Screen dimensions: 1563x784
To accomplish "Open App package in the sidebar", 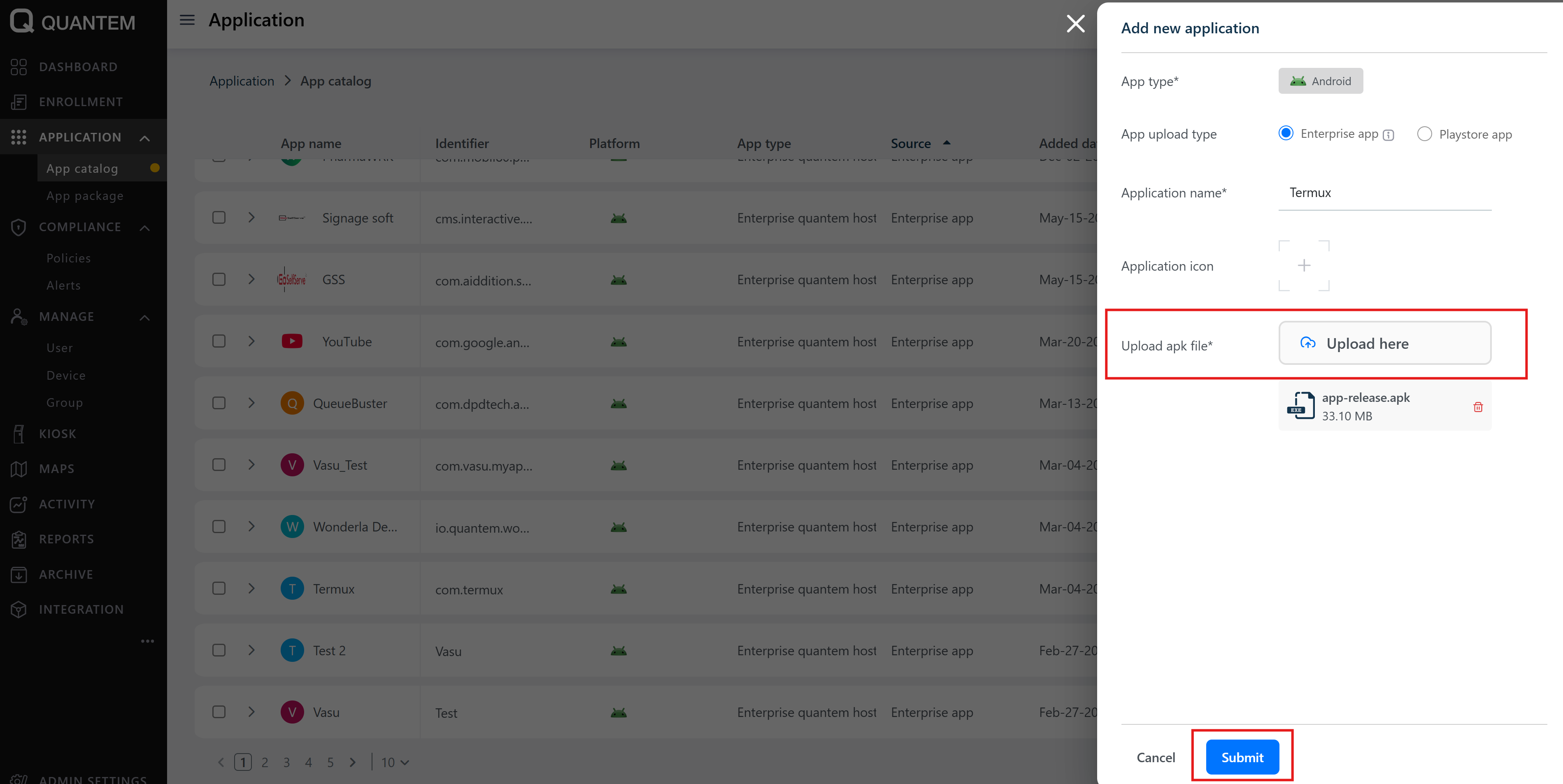I will 85,196.
